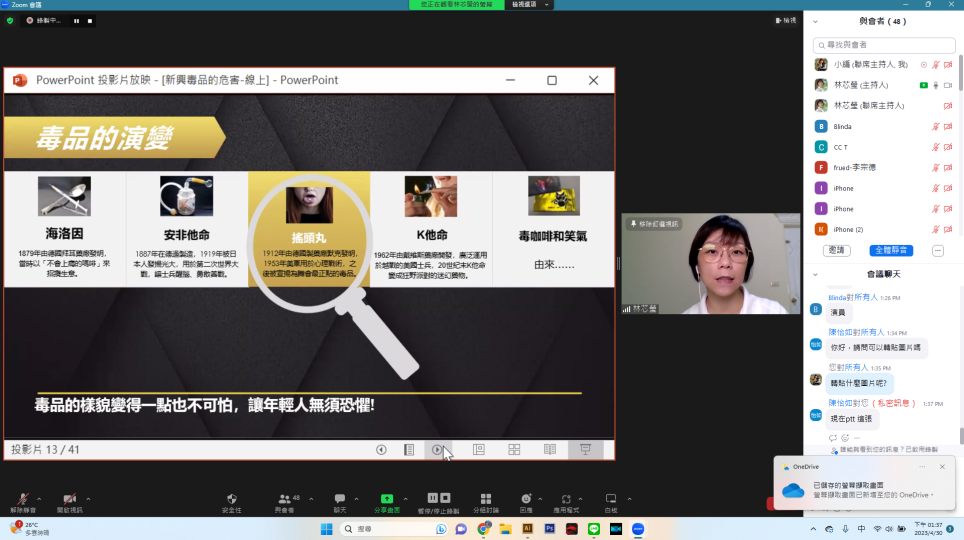Viewport: 964px width, 540px height.
Task: Open the Chat (聊天) toolbar item
Action: click(x=339, y=499)
